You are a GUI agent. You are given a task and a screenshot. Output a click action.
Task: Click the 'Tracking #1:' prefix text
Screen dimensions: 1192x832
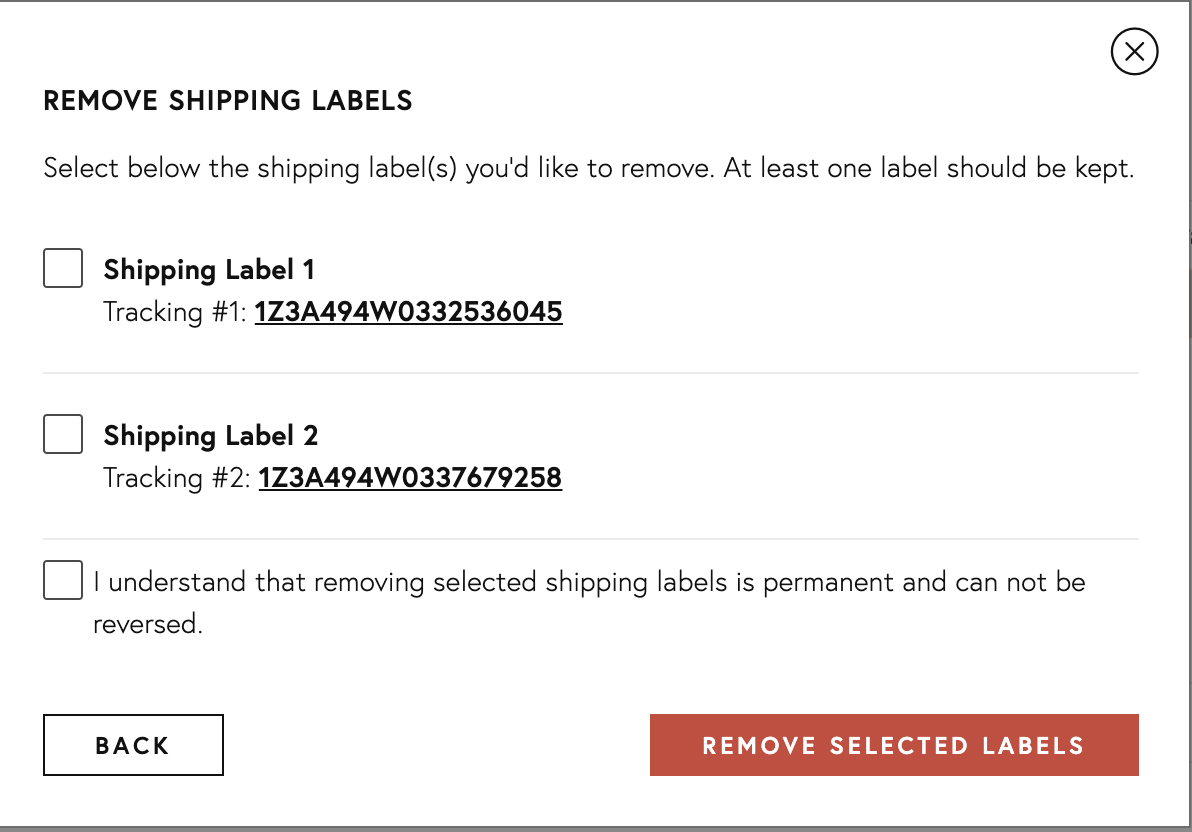[175, 312]
